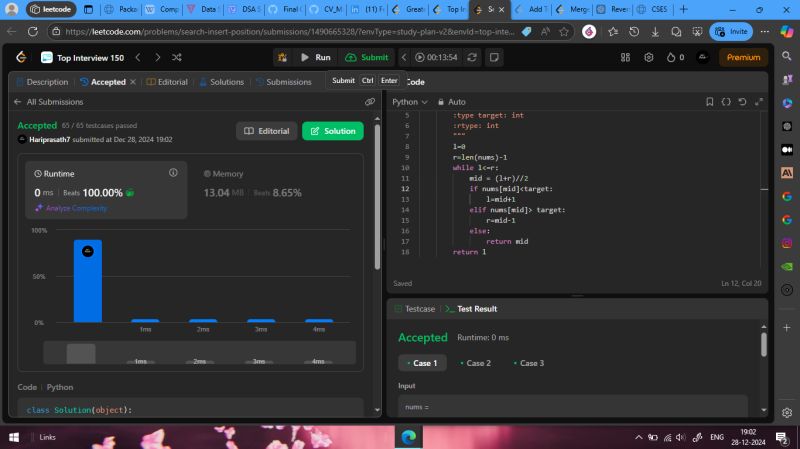View the streak flame counter
Viewport: 800px width, 449px height.
676,58
